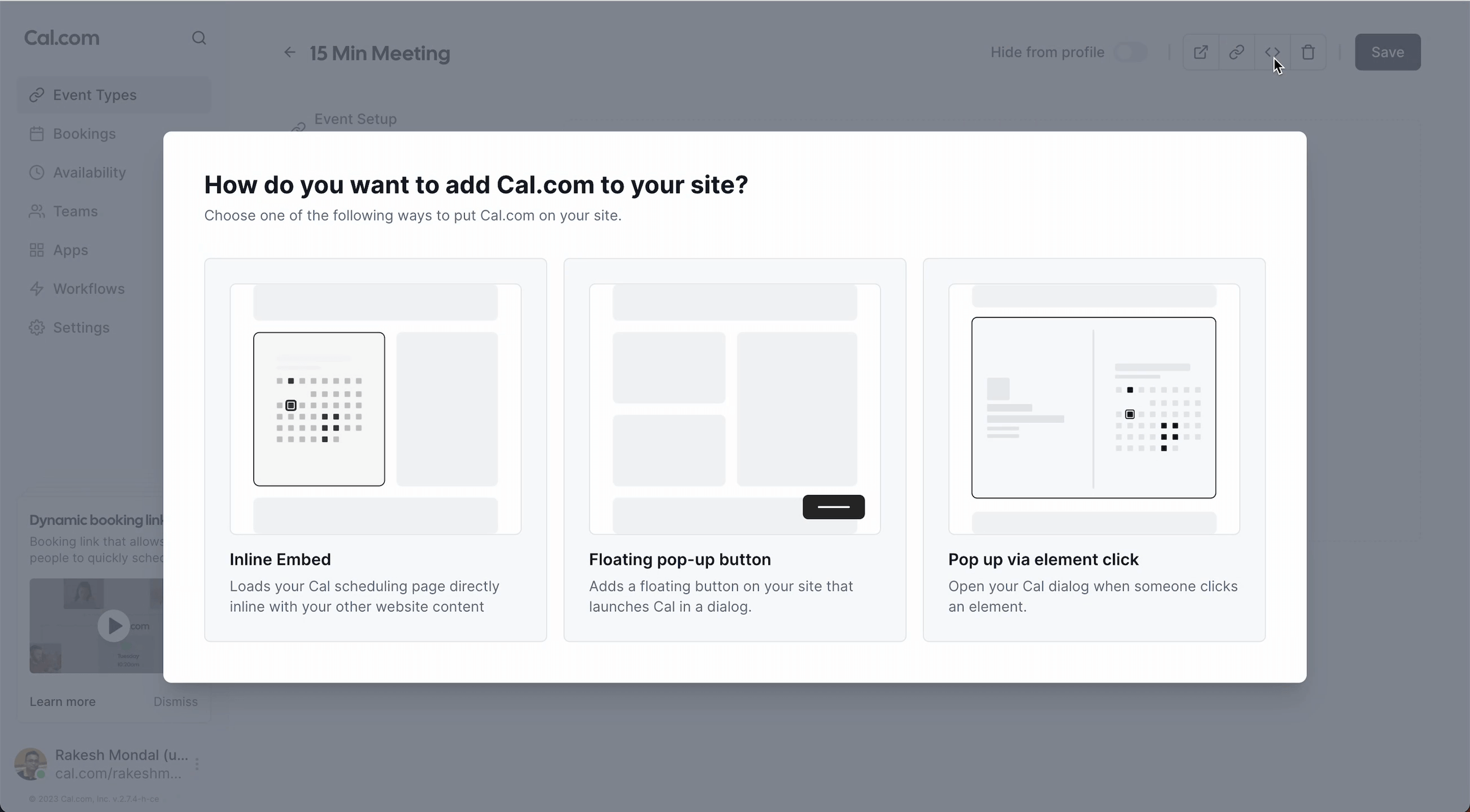The image size is (1470, 812).
Task: Open search in the sidebar
Action: click(199, 38)
